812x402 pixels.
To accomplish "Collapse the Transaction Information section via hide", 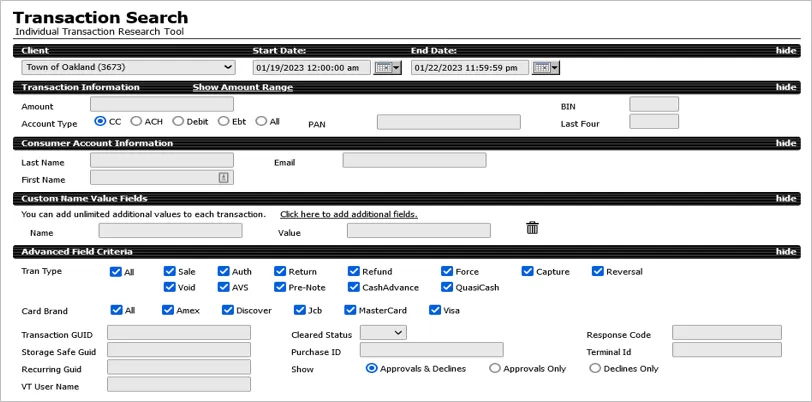I will [x=785, y=88].
